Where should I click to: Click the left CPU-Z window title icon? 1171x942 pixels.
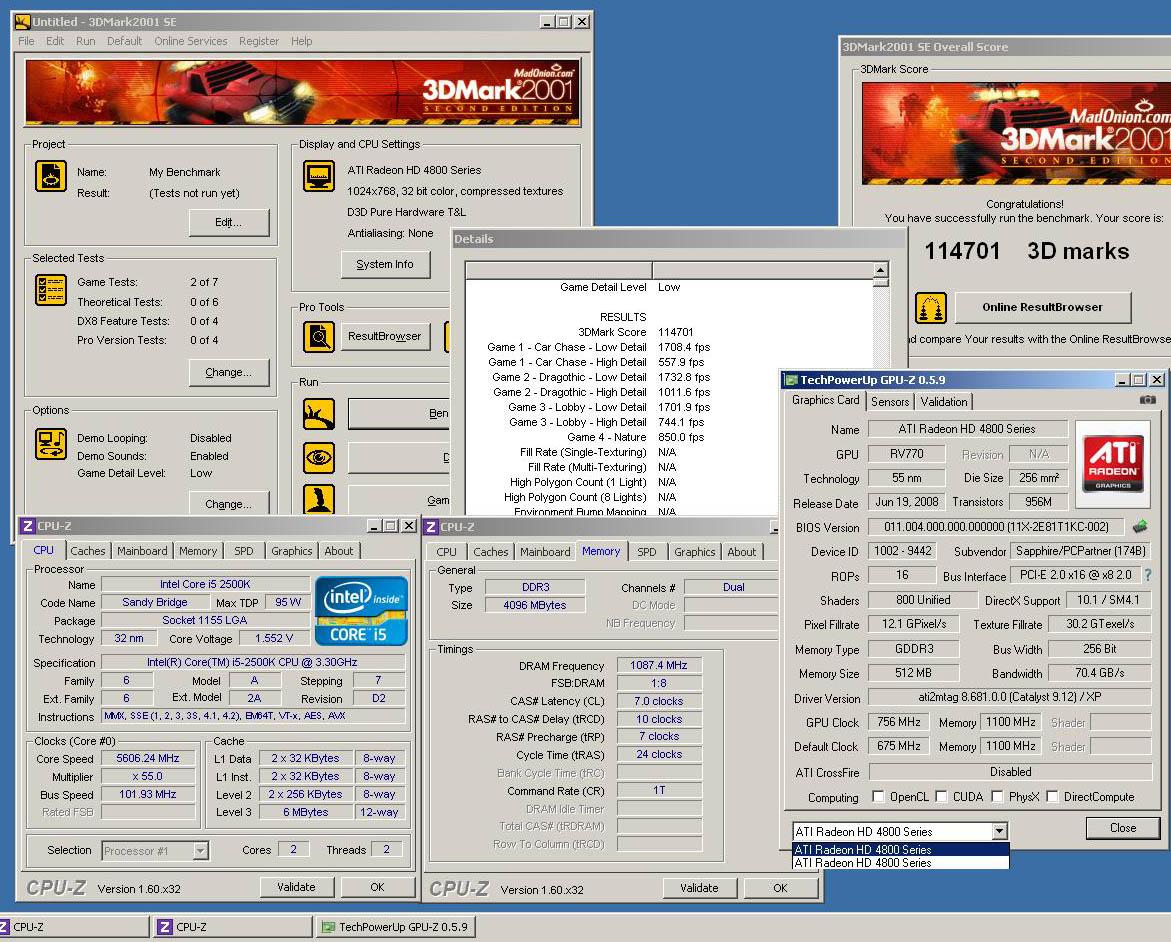click(28, 526)
